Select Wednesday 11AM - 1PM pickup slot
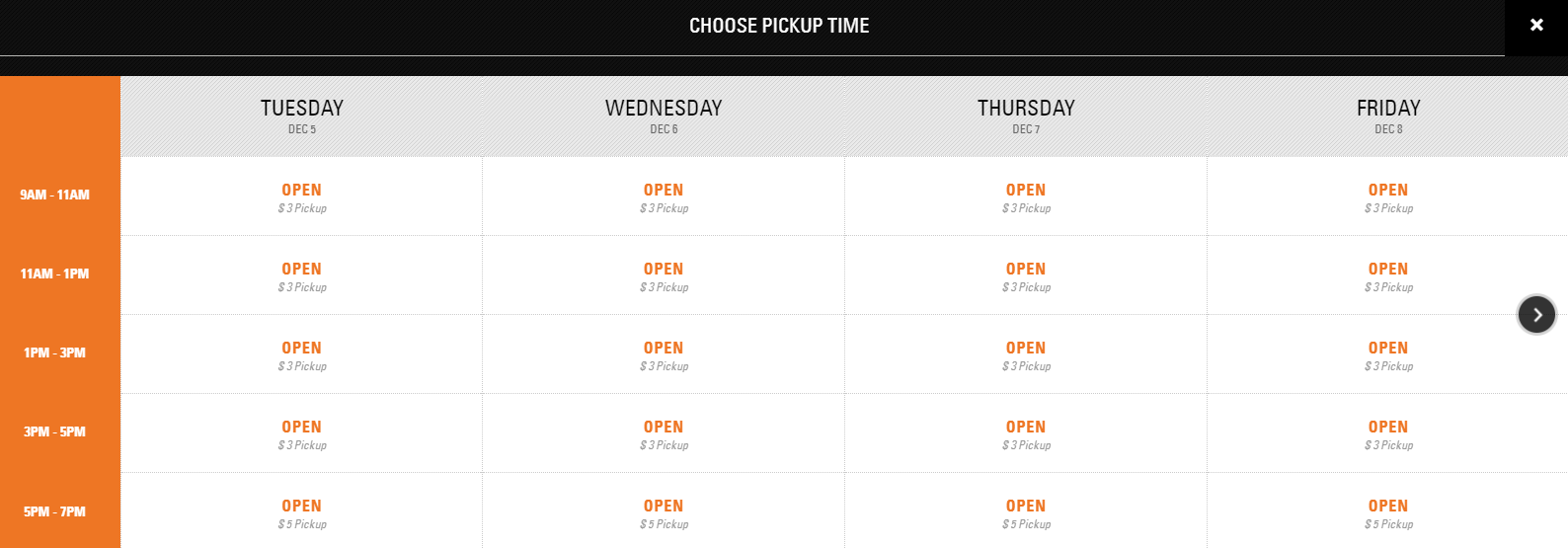1568x548 pixels. [664, 275]
